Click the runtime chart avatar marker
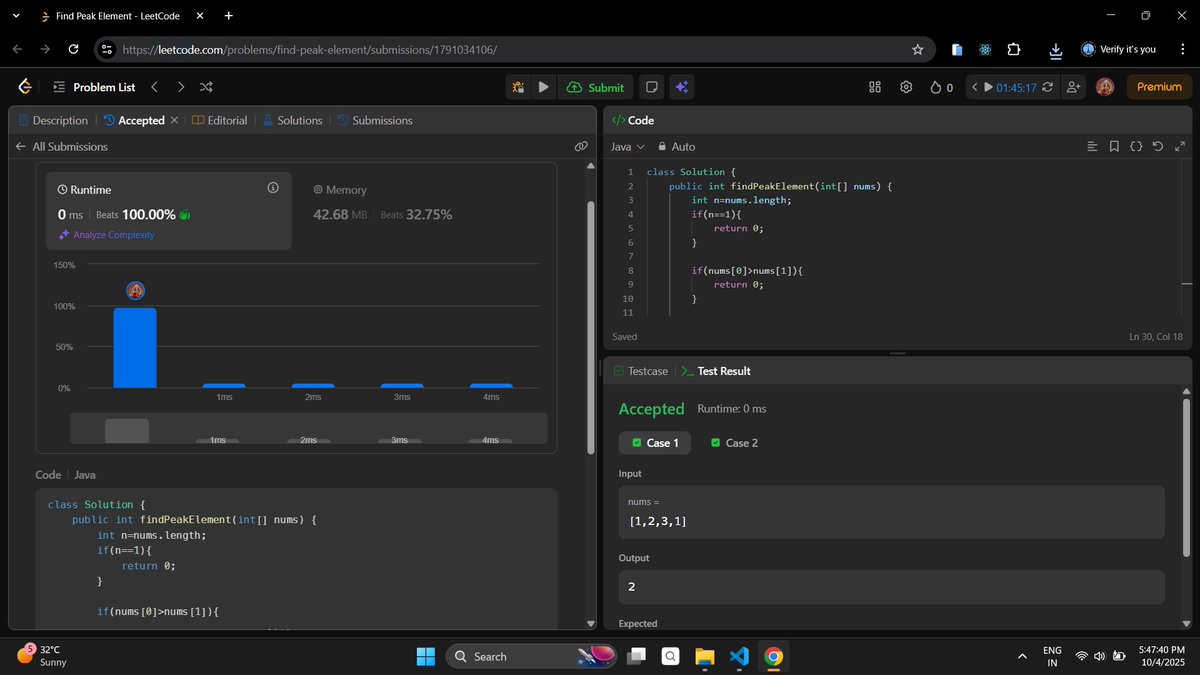The image size is (1200, 675). coord(136,291)
